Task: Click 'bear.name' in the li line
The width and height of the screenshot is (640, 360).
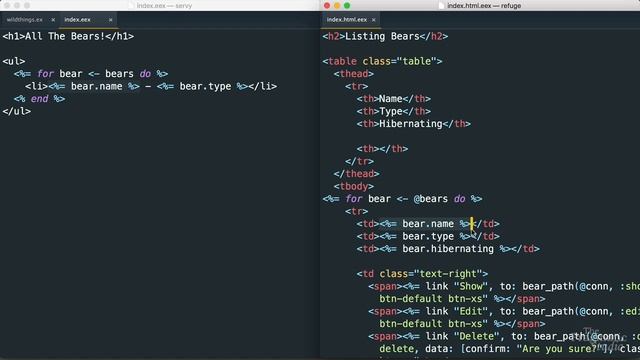Action: coord(96,87)
